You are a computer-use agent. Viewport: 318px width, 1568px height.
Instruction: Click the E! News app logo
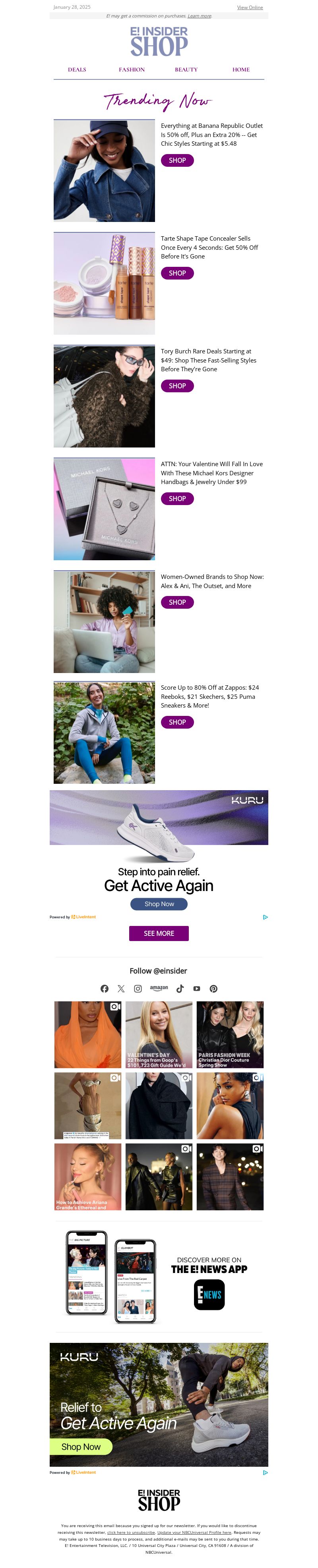[x=209, y=1295]
